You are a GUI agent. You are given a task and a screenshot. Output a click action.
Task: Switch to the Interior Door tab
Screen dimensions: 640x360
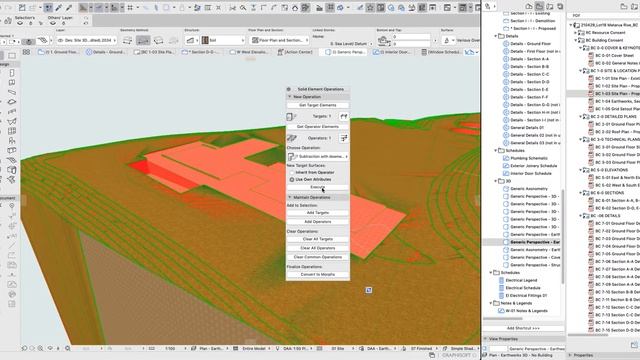[393, 52]
